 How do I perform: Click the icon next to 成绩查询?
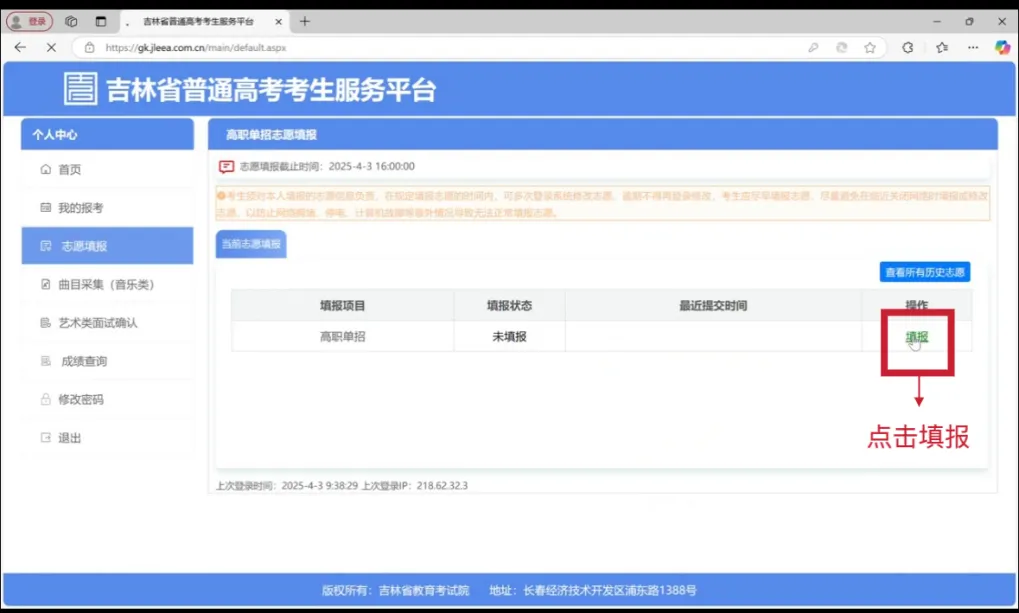click(x=45, y=361)
